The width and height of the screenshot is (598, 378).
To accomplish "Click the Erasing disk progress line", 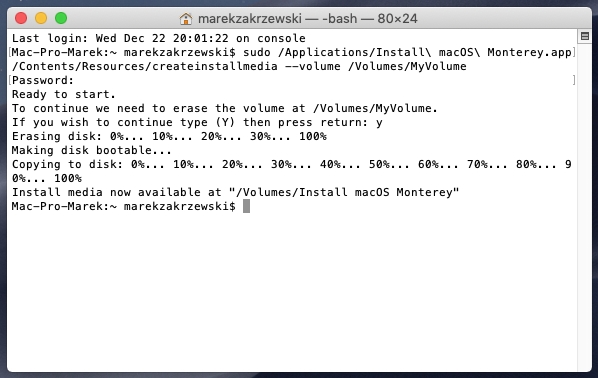I will click(x=169, y=136).
